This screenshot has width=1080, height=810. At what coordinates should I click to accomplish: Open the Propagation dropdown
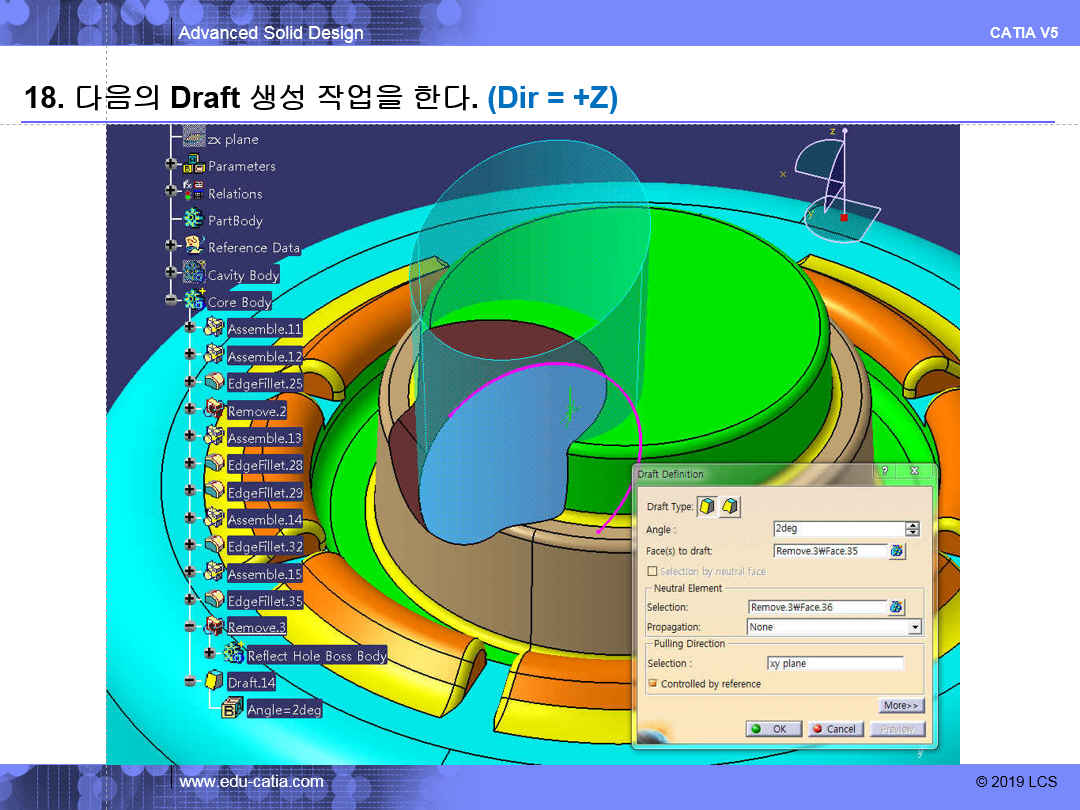pos(914,627)
